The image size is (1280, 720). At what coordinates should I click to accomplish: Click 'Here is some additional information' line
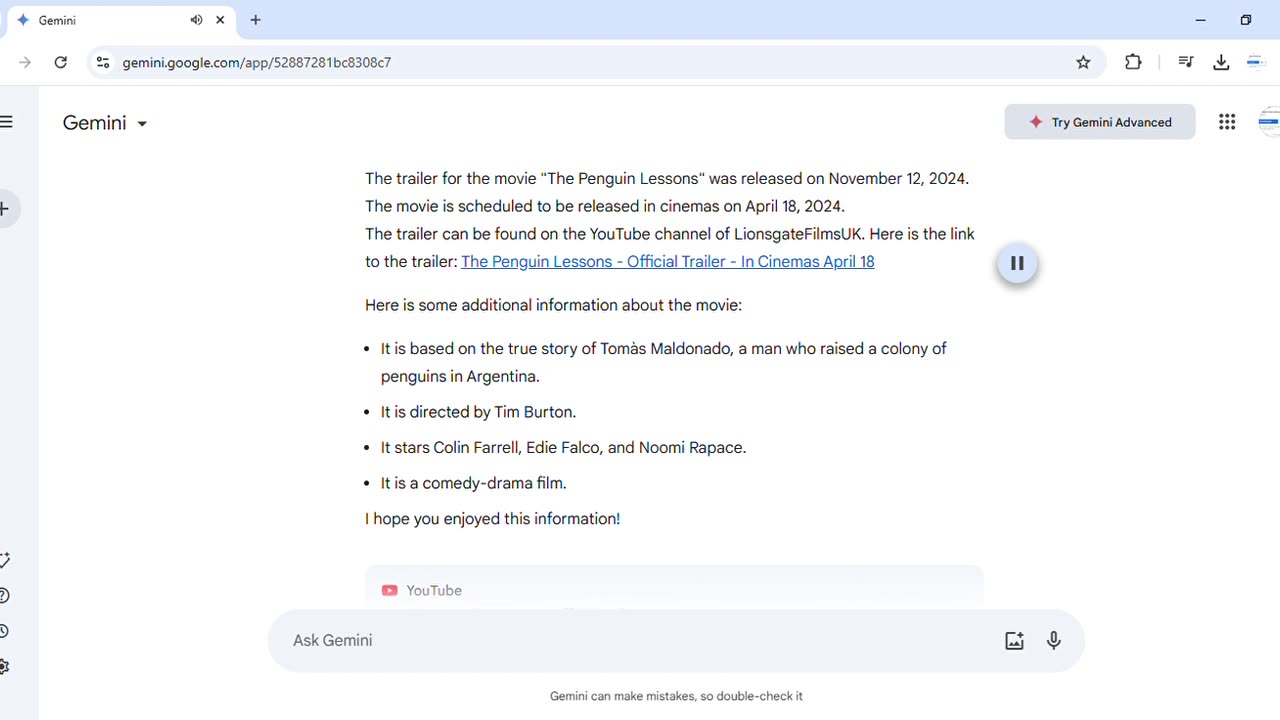tap(553, 305)
